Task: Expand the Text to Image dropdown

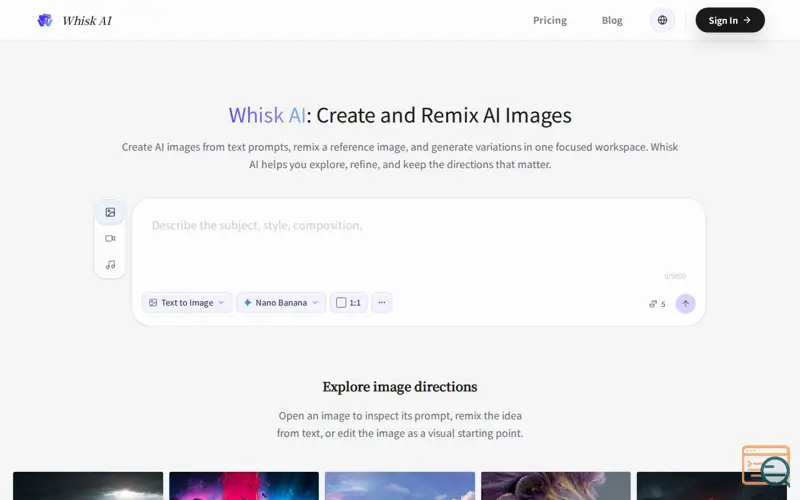Action: (187, 303)
